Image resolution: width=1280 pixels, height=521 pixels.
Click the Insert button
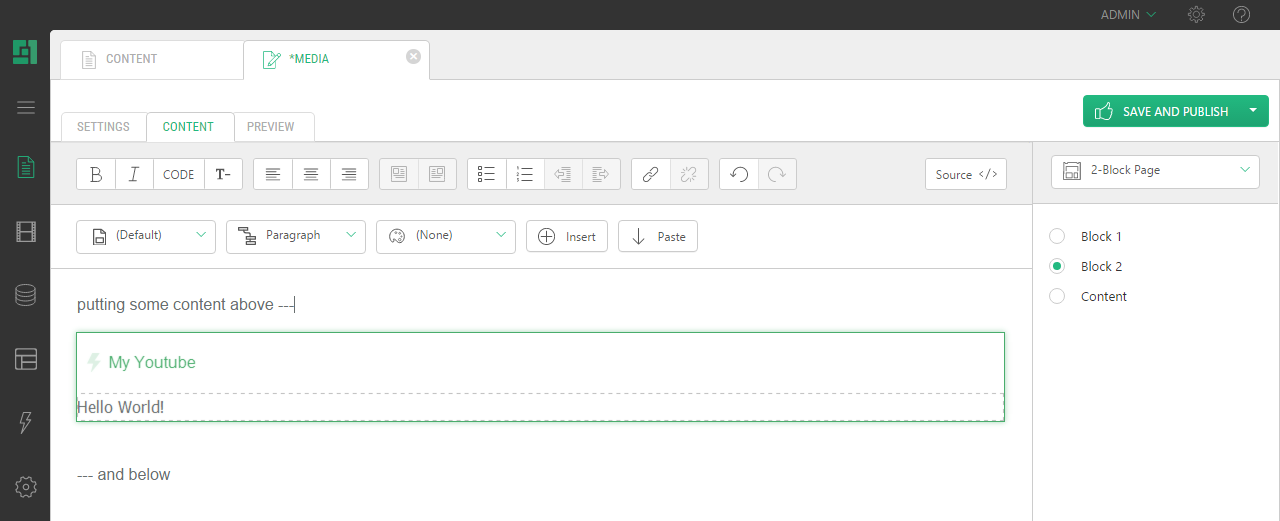coord(567,236)
